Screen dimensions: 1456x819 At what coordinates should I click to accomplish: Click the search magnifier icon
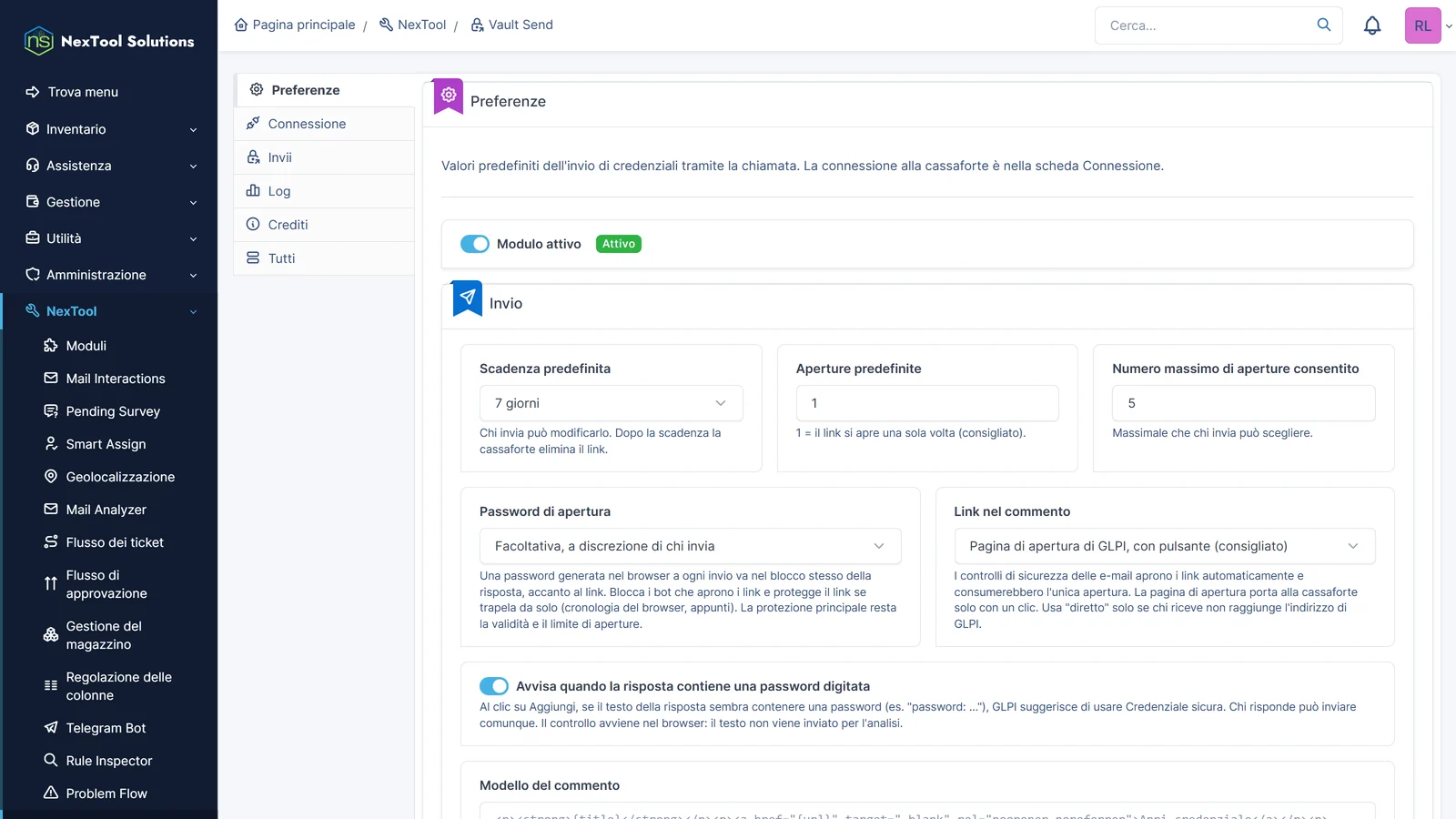tap(1324, 25)
